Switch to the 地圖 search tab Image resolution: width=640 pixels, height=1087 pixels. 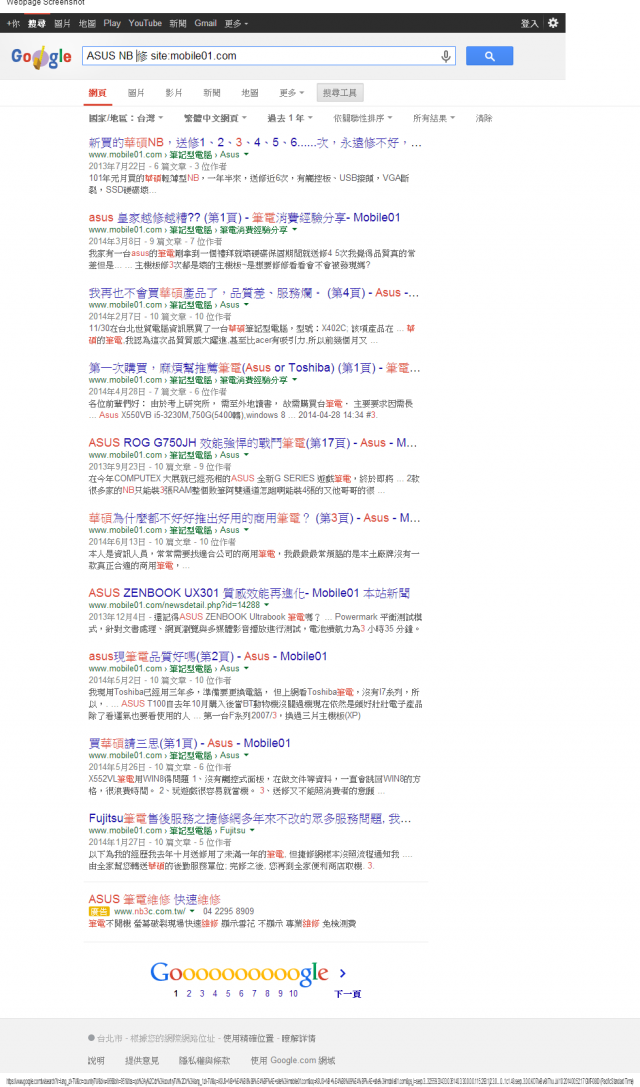[x=250, y=93]
